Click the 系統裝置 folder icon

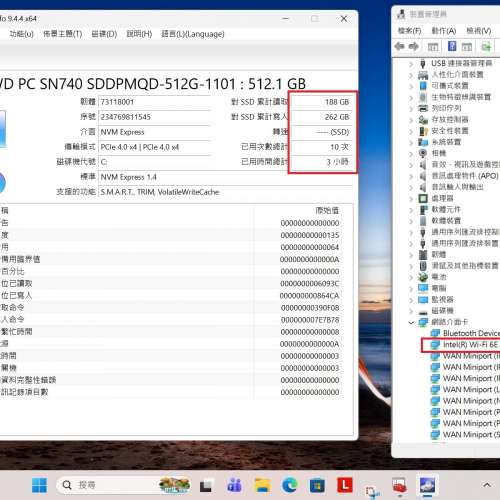423,142
